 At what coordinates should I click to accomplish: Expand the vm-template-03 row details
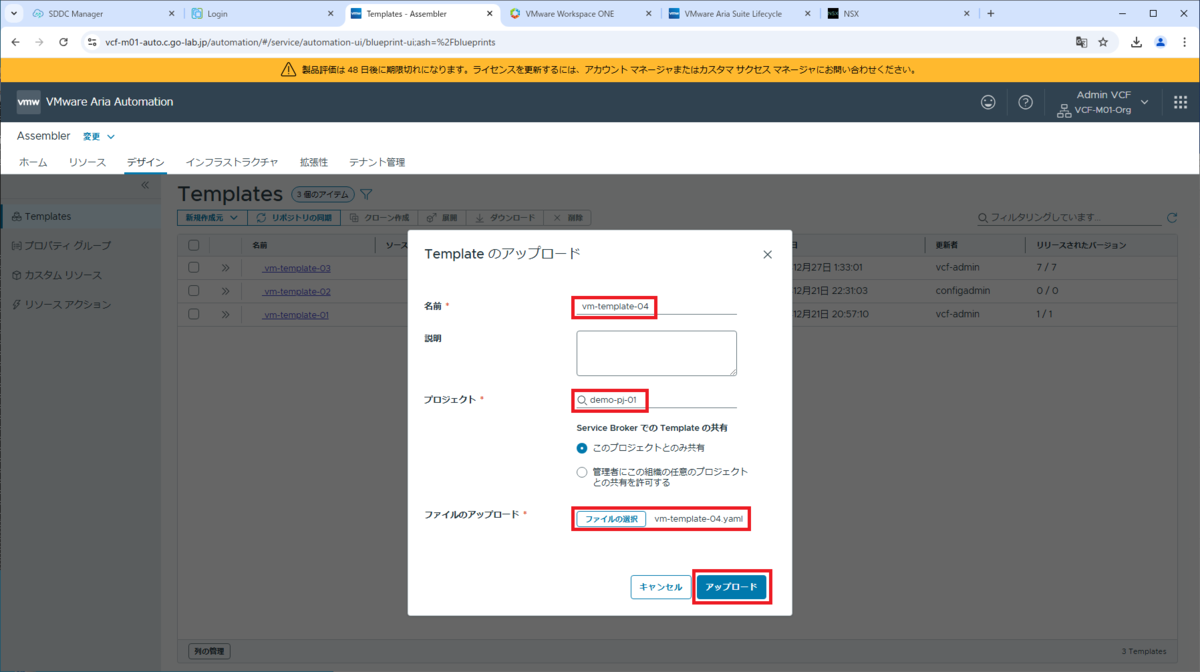[226, 268]
